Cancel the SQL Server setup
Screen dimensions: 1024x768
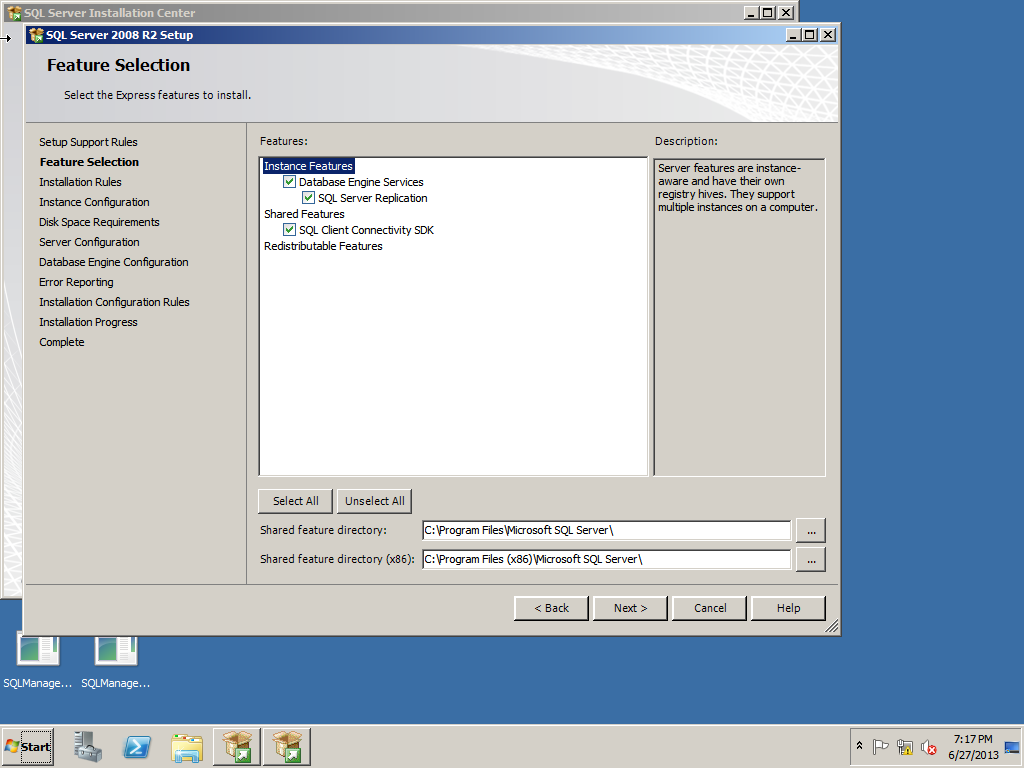click(x=709, y=608)
